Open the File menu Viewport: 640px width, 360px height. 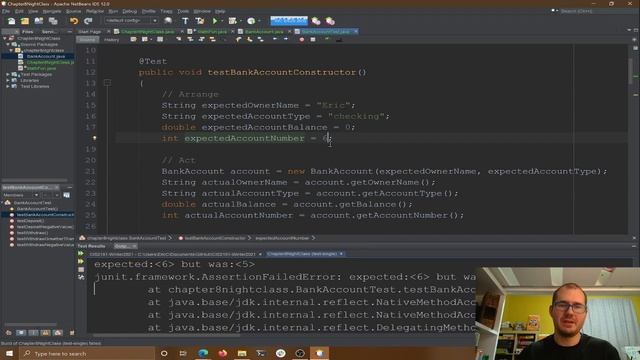coord(6,11)
